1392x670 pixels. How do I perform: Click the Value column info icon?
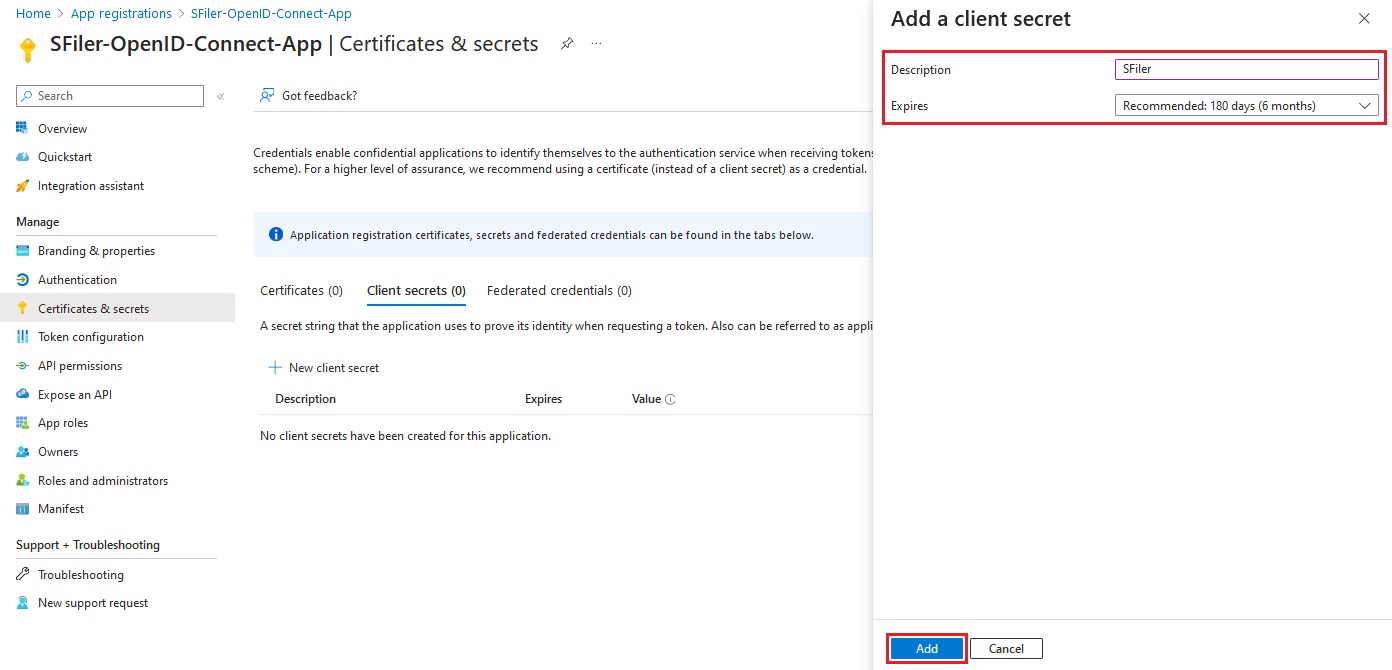(x=670, y=399)
